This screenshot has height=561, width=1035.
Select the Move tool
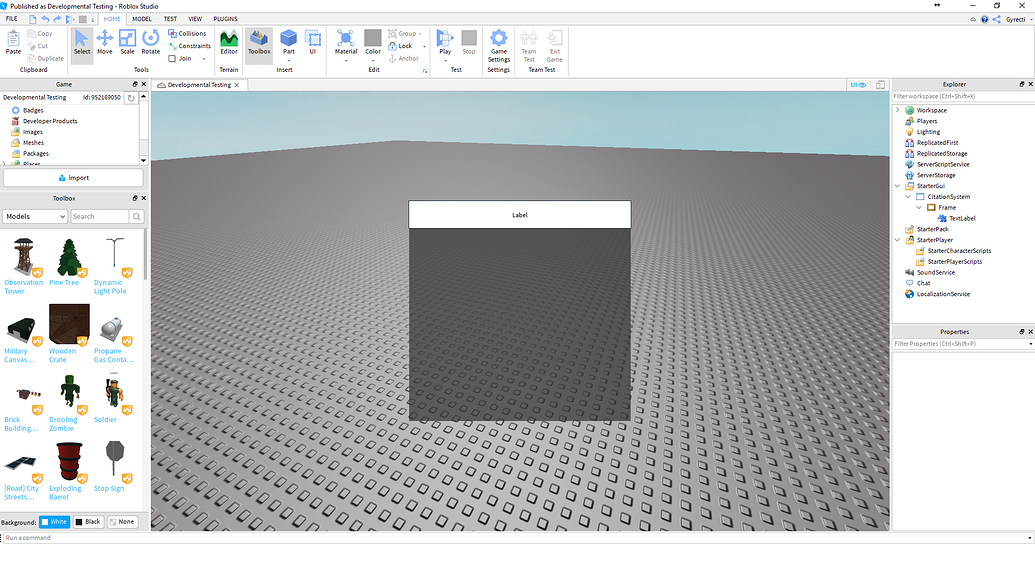pos(104,42)
